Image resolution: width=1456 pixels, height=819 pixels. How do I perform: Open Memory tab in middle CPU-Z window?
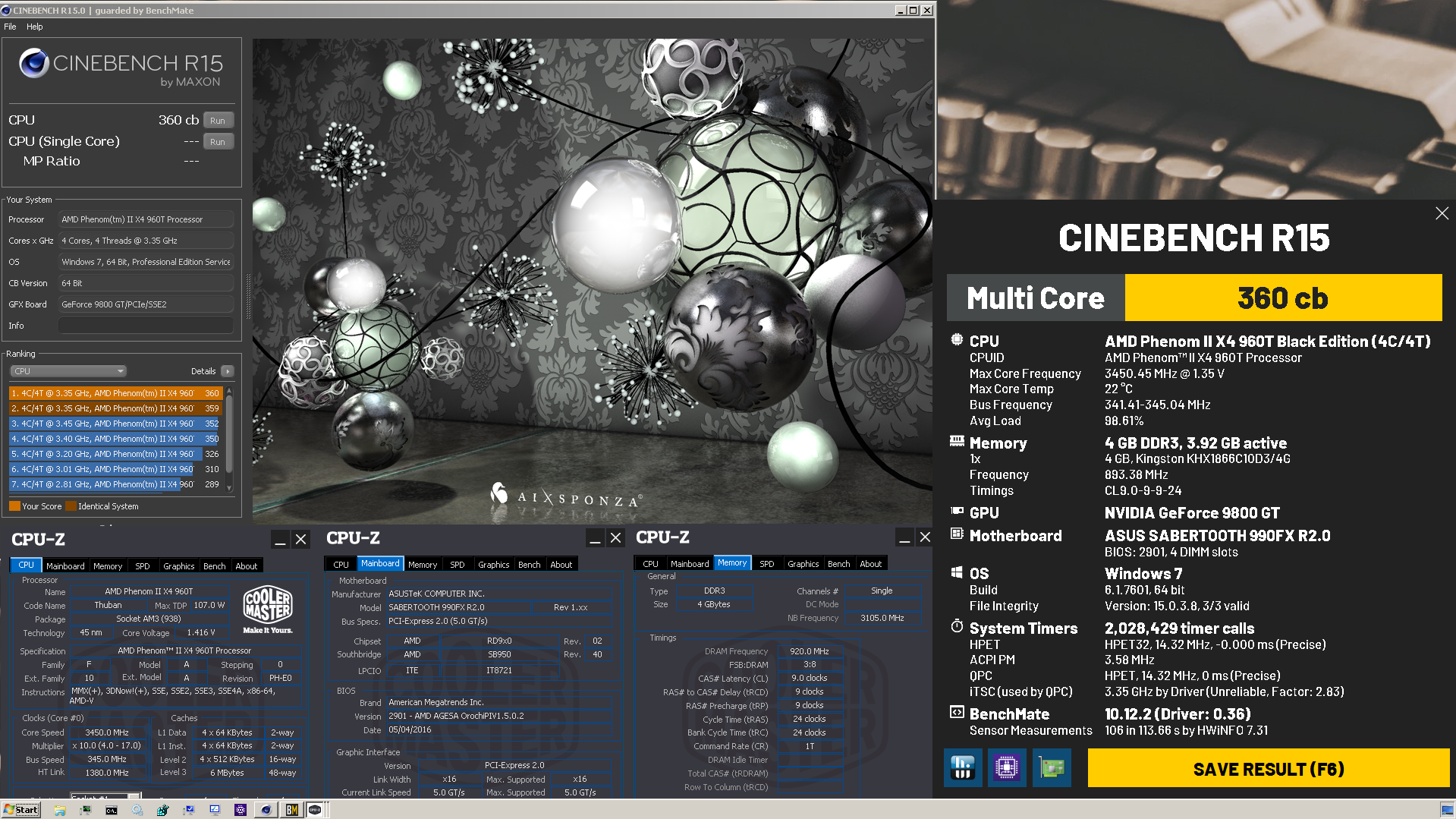423,565
